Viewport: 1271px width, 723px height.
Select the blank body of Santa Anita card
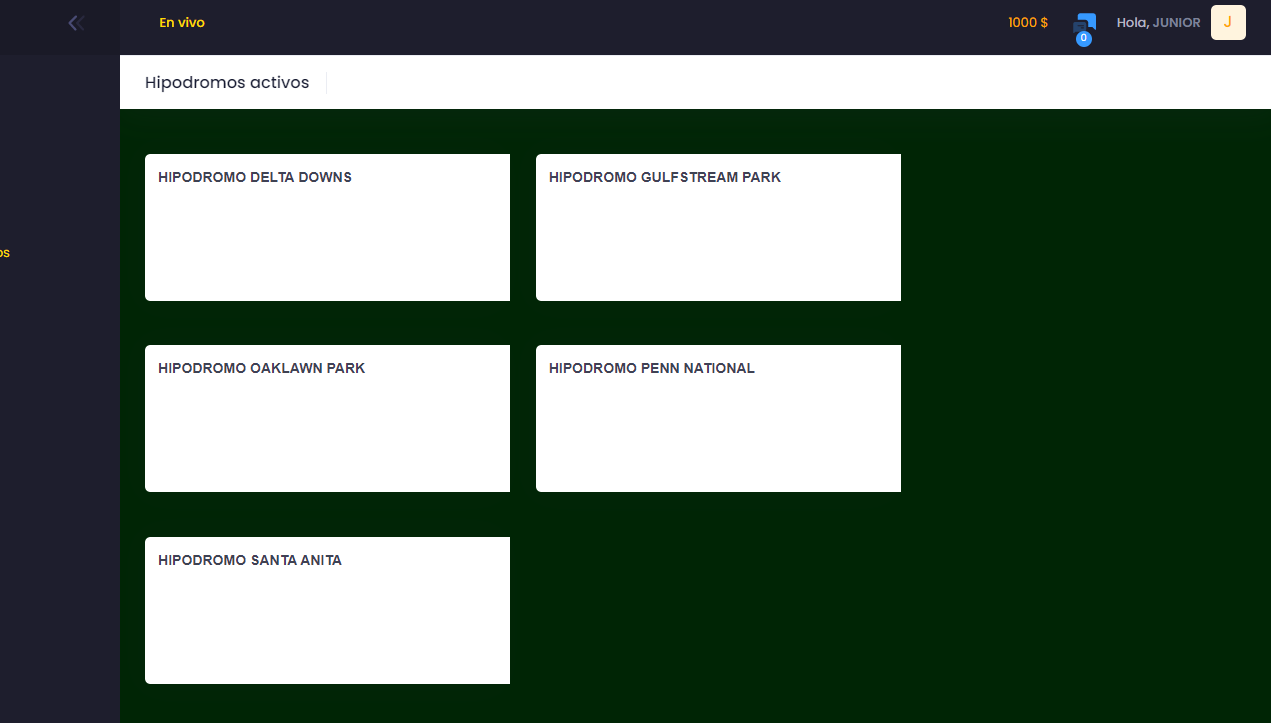click(327, 628)
